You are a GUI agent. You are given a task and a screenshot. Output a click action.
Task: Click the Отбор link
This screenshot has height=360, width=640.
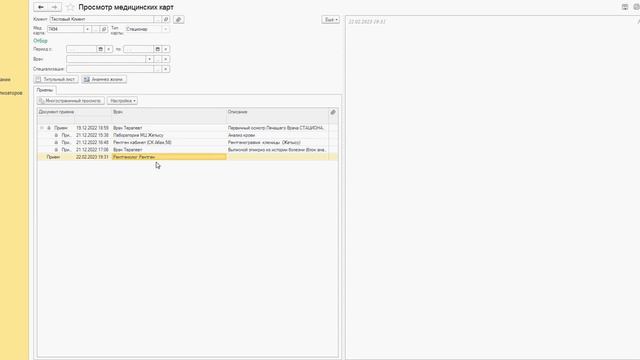click(40, 41)
